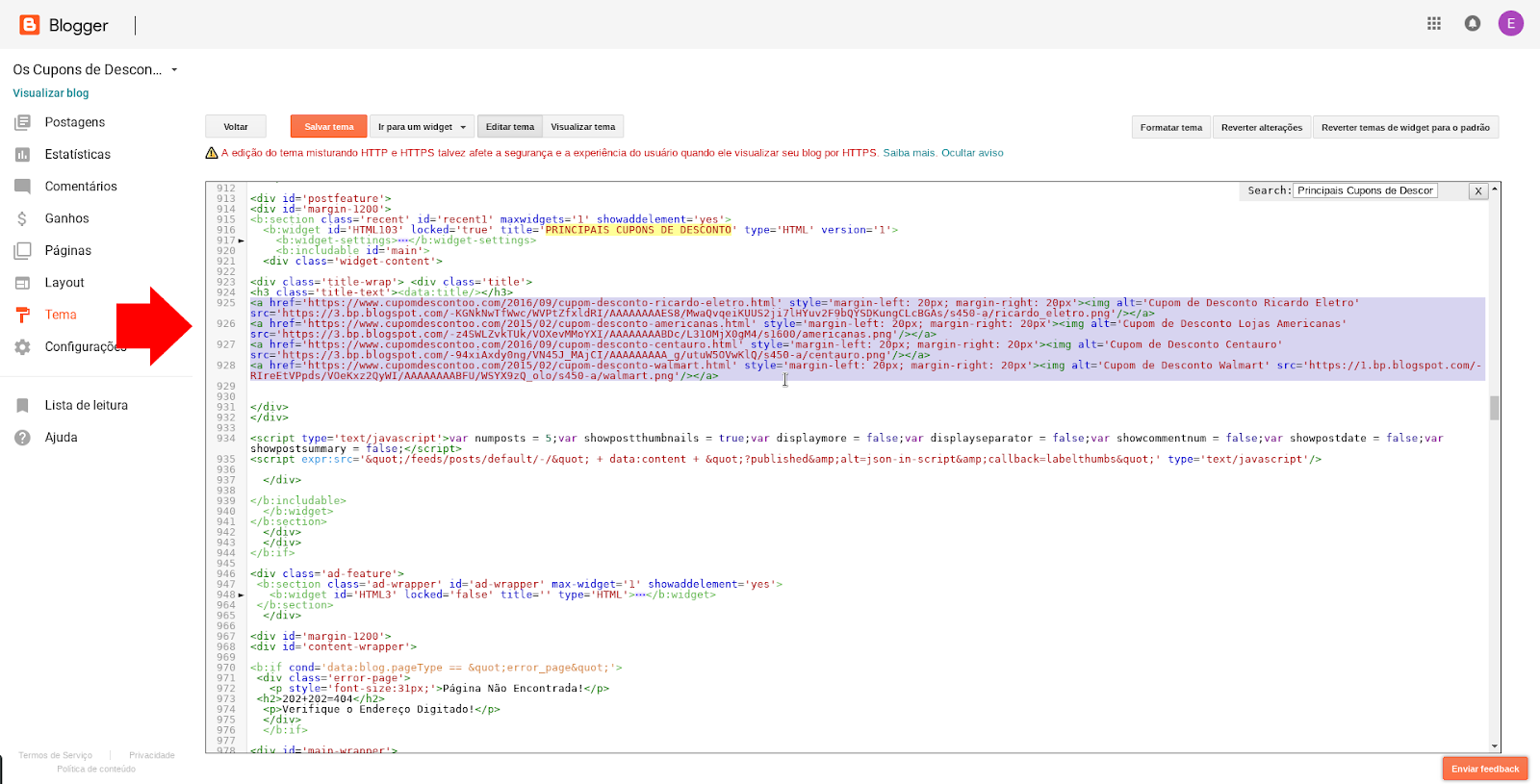The height and width of the screenshot is (784, 1540).
Task: Click the Estatísticas chart icon
Action: click(x=22, y=154)
